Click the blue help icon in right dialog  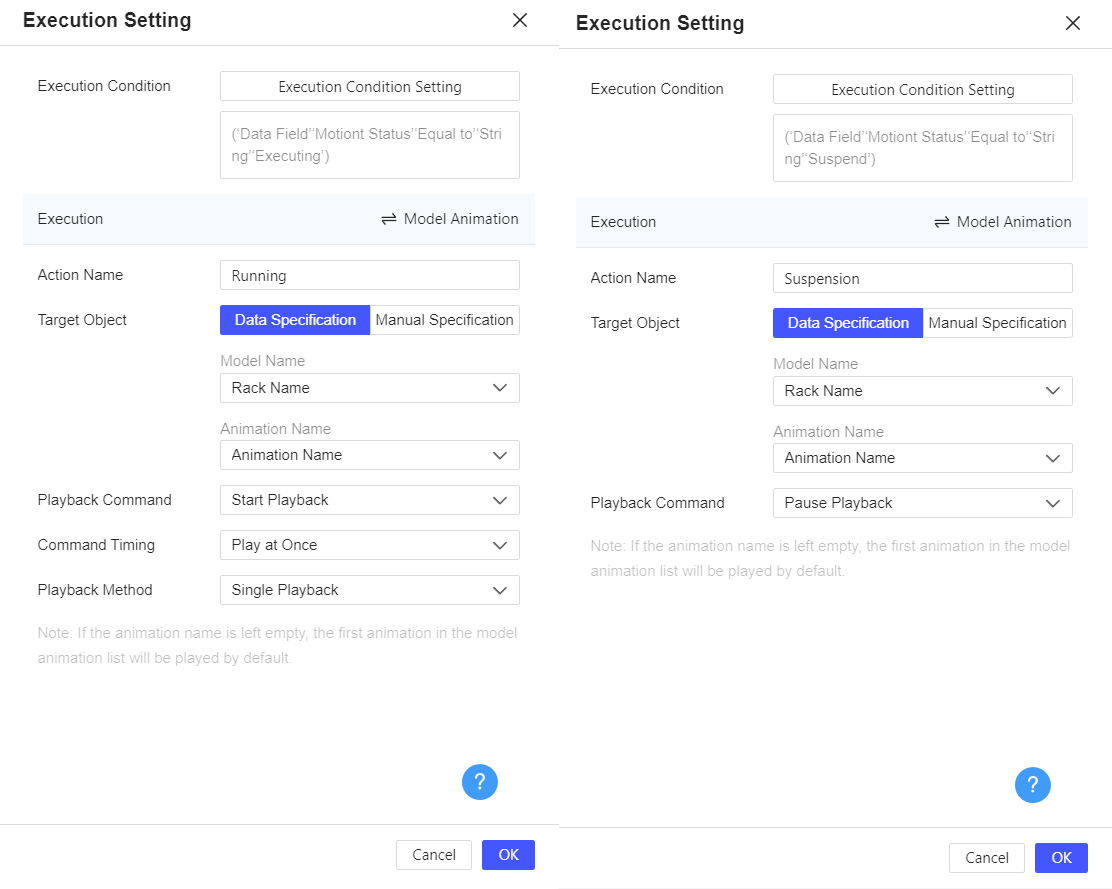(1033, 785)
